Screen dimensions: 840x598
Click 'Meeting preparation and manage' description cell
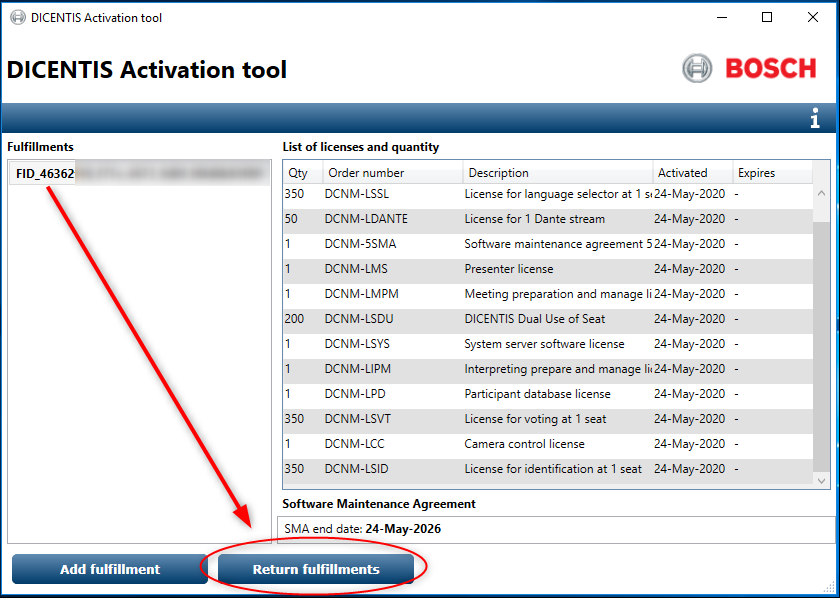558,294
